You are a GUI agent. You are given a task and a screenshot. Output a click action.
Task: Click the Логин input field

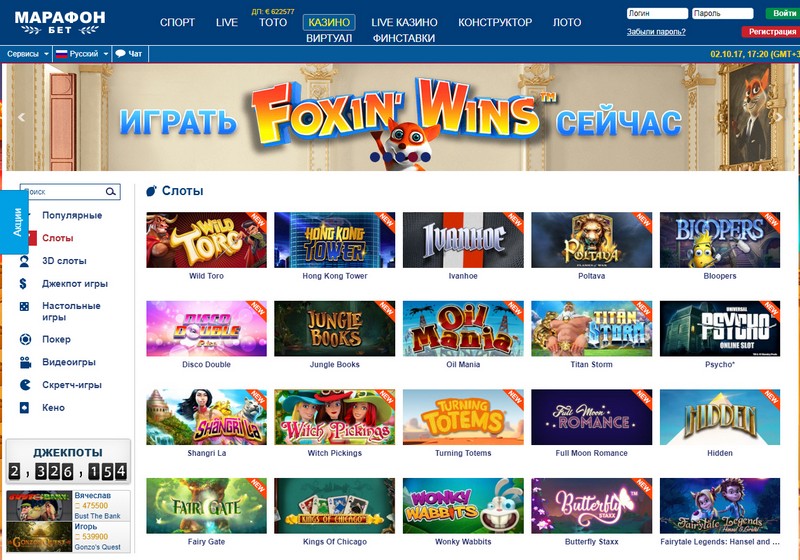click(x=657, y=13)
